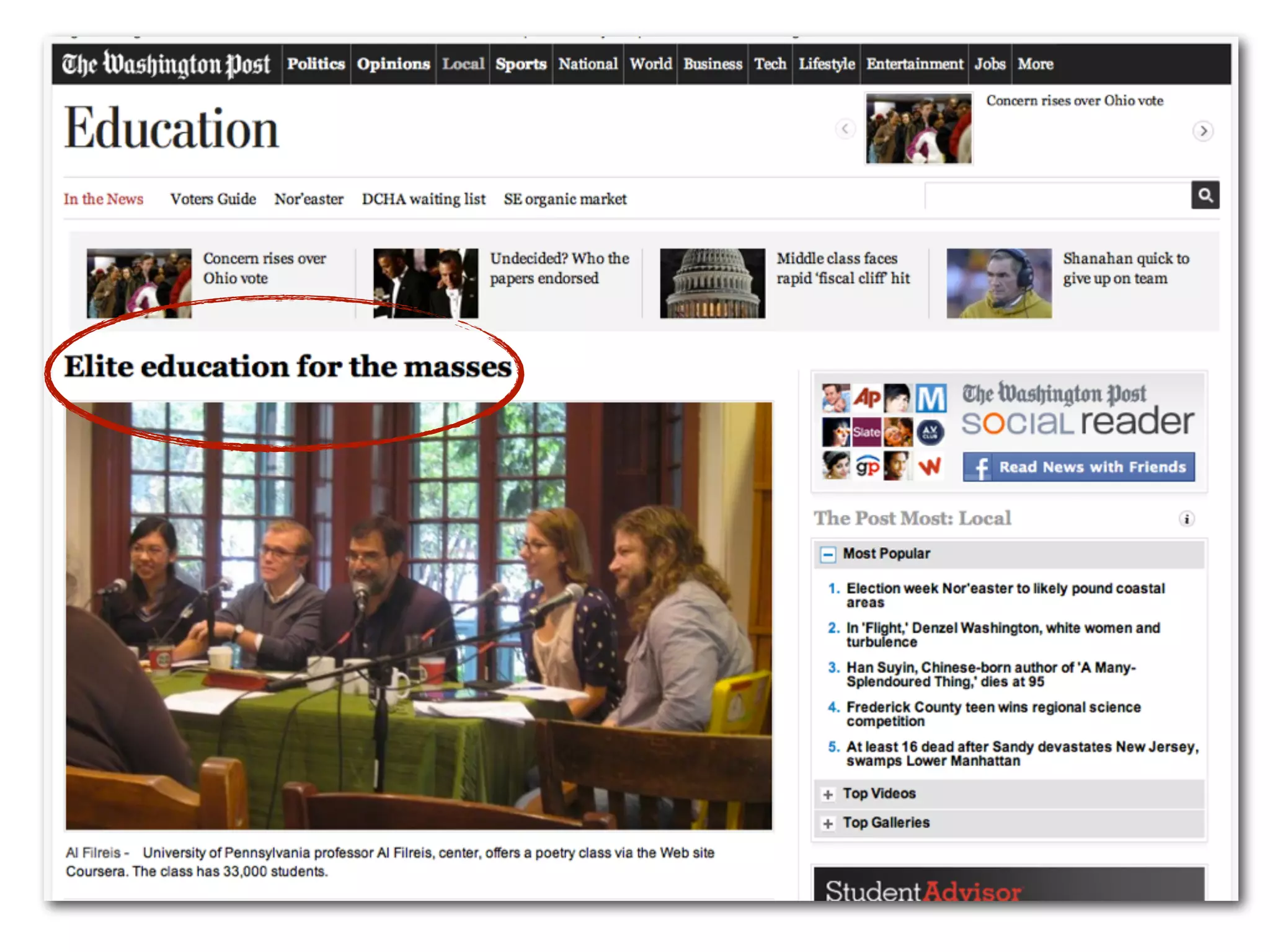
Task: Open Middle class faces rapid fiscal cliff hit
Action: (x=843, y=268)
